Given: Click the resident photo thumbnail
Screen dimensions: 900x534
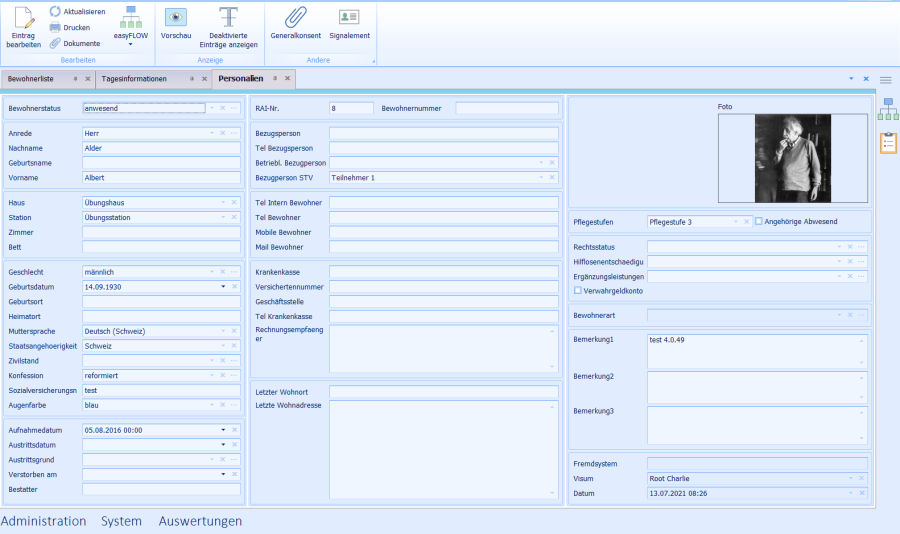Looking at the screenshot, I should click(792, 157).
